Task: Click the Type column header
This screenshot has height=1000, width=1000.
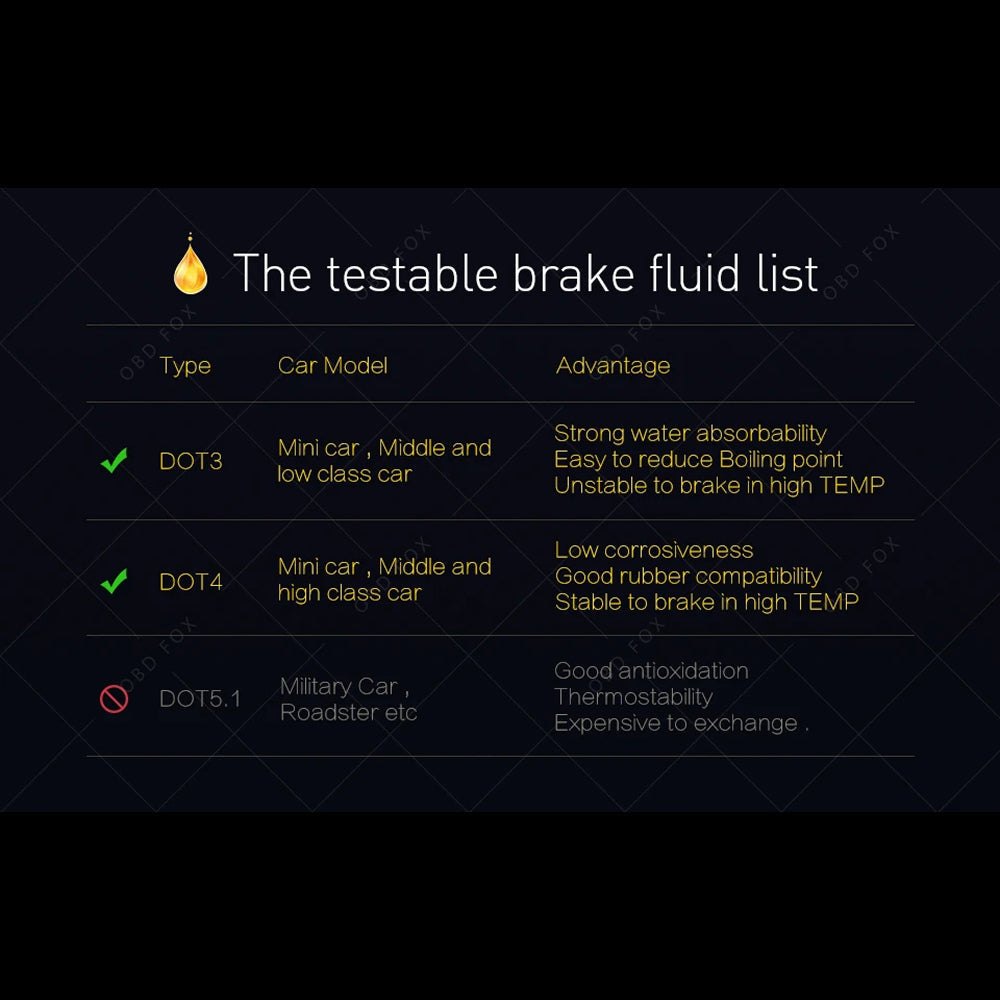Action: [185, 366]
